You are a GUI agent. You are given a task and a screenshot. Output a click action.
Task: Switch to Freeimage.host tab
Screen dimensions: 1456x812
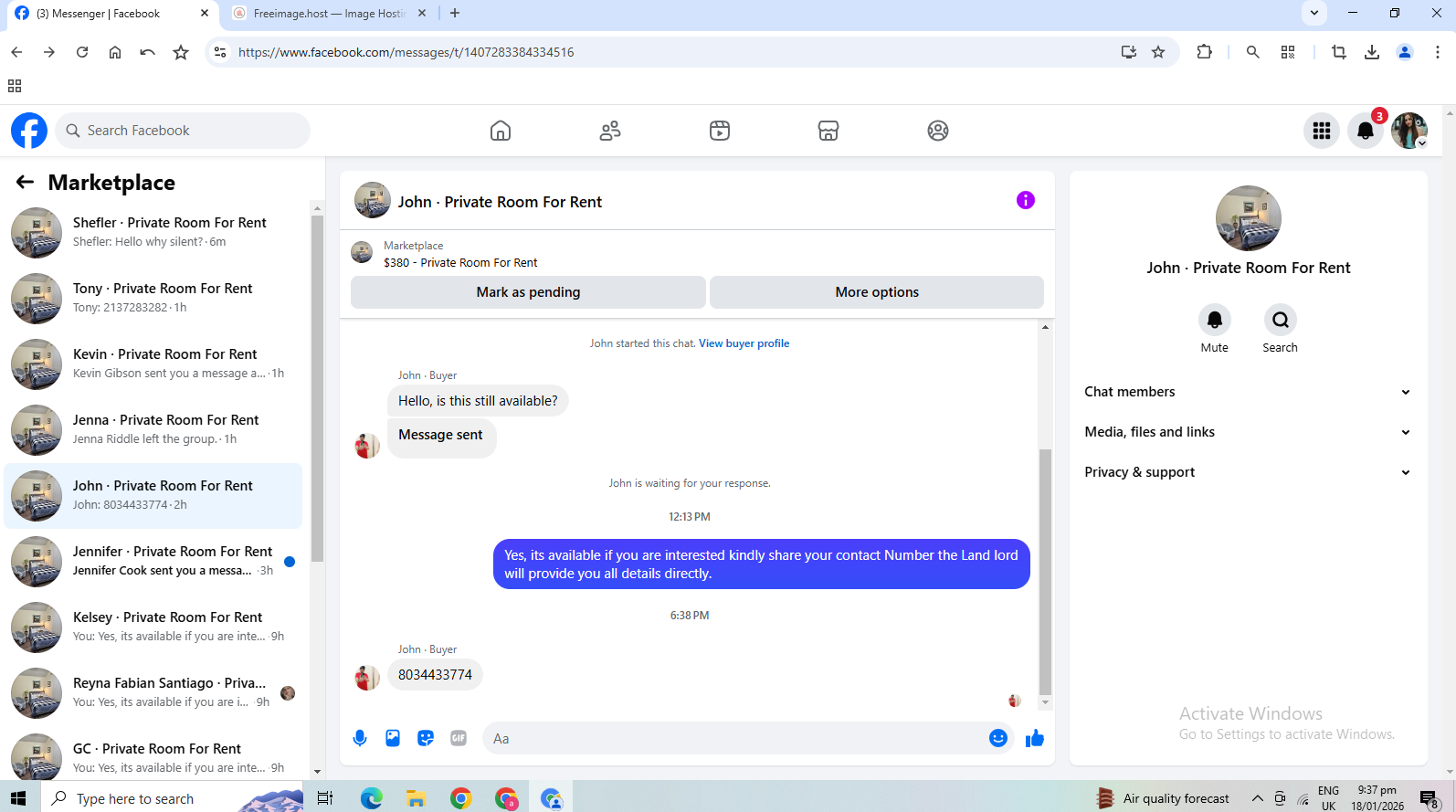point(329,14)
